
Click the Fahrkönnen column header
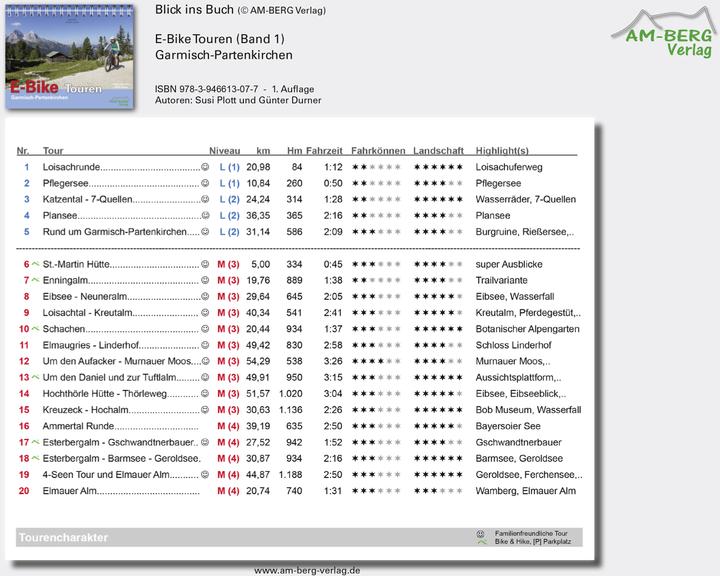[378, 151]
